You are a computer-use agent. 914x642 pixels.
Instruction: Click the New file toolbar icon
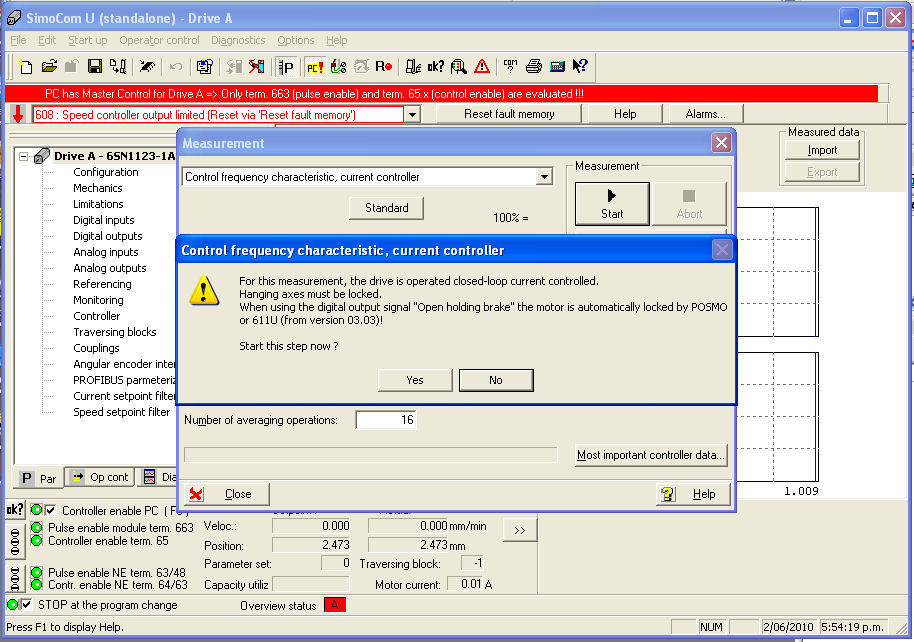[x=25, y=66]
